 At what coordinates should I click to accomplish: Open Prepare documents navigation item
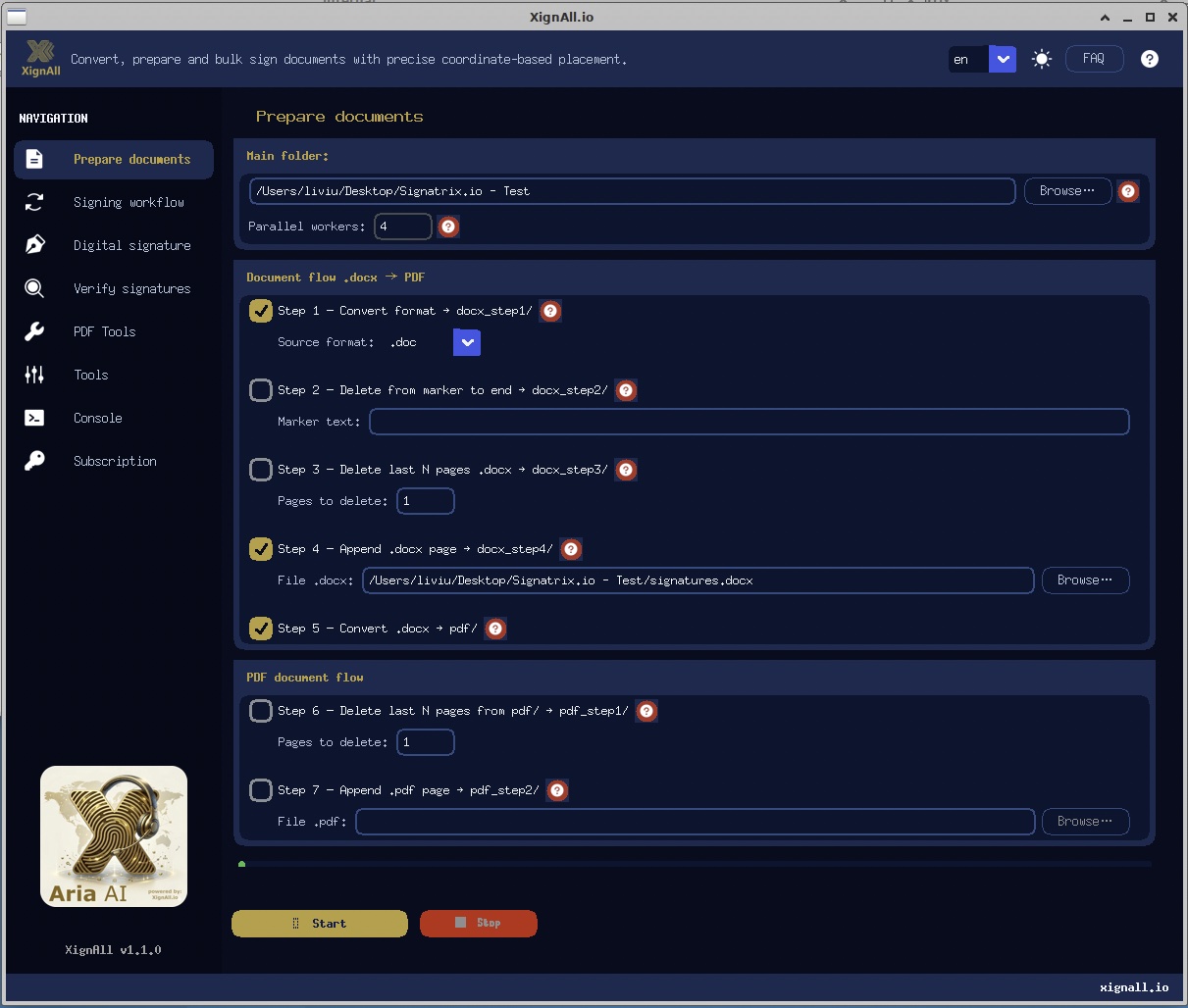pyautogui.click(x=114, y=159)
